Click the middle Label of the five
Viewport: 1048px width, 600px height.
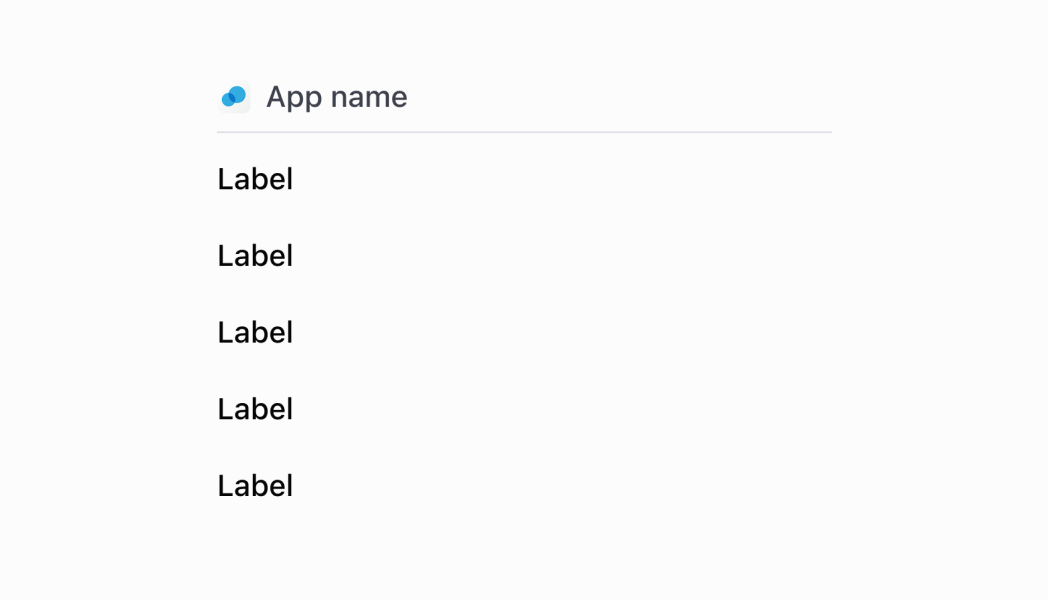click(x=255, y=333)
